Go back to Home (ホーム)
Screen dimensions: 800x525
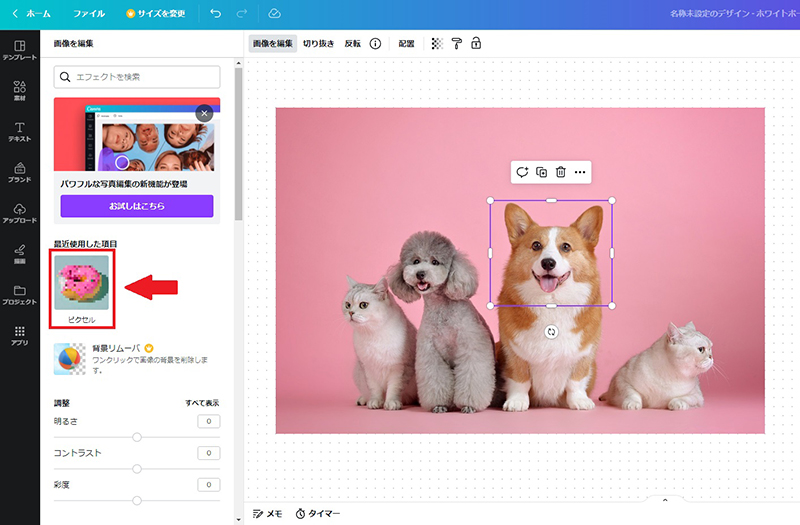pos(32,14)
